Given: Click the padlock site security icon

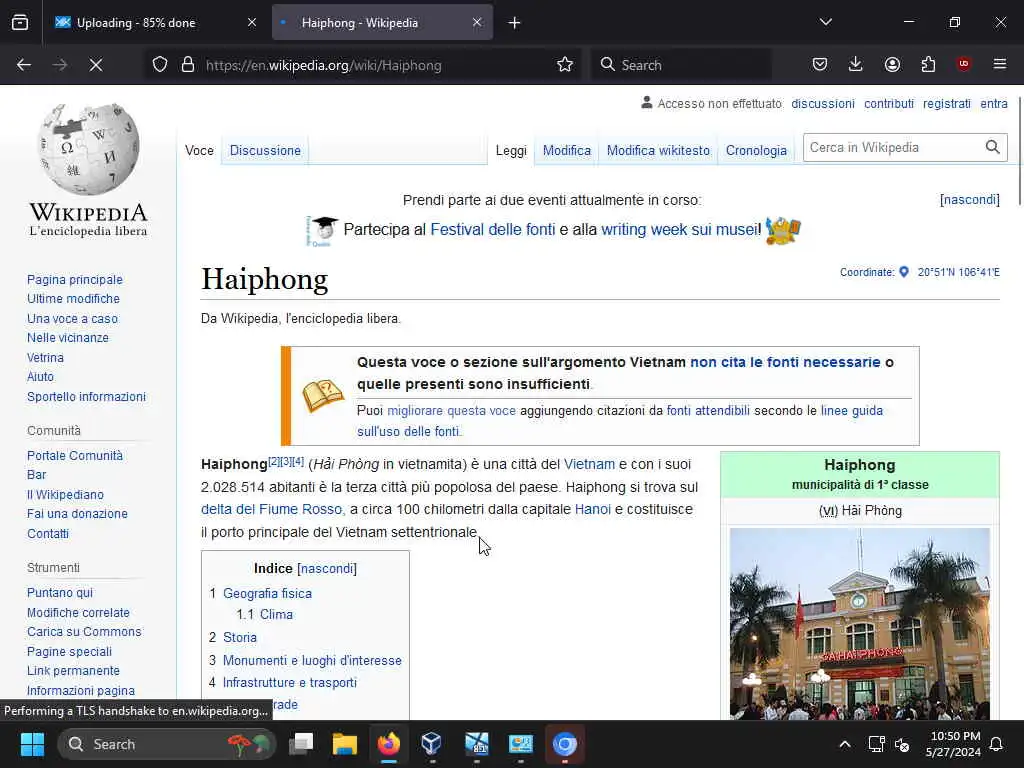Looking at the screenshot, I should 188,65.
